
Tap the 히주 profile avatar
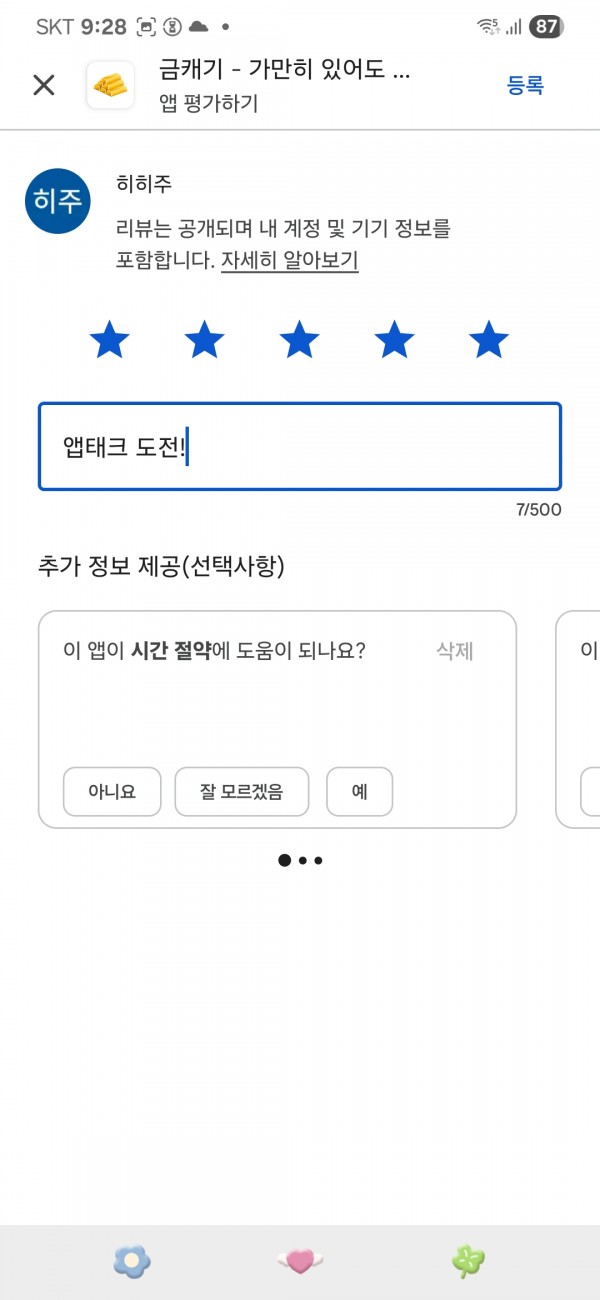(58, 201)
